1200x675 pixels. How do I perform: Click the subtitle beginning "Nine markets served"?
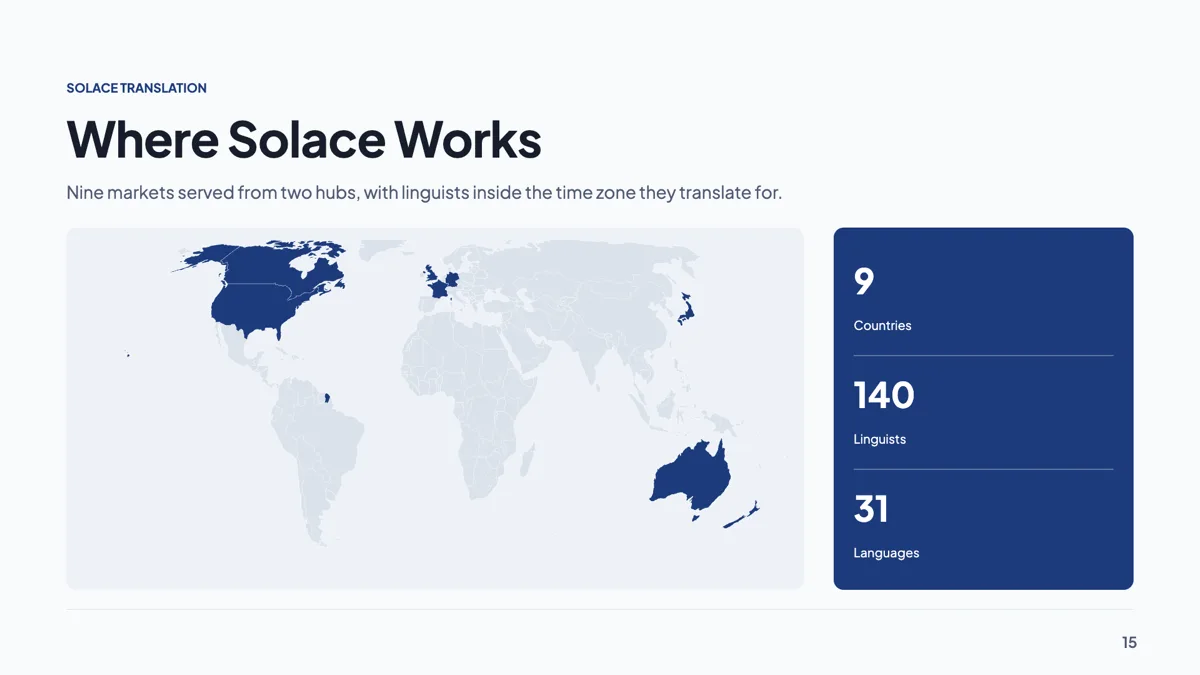pos(424,192)
